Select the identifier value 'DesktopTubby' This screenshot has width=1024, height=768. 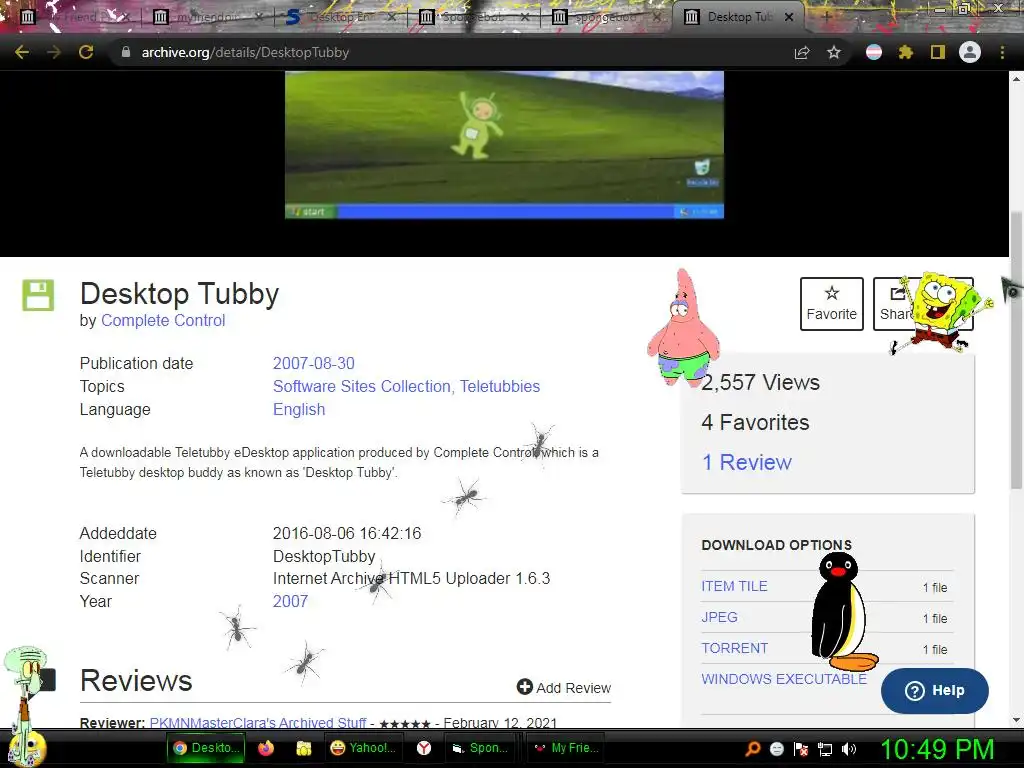[x=324, y=556]
